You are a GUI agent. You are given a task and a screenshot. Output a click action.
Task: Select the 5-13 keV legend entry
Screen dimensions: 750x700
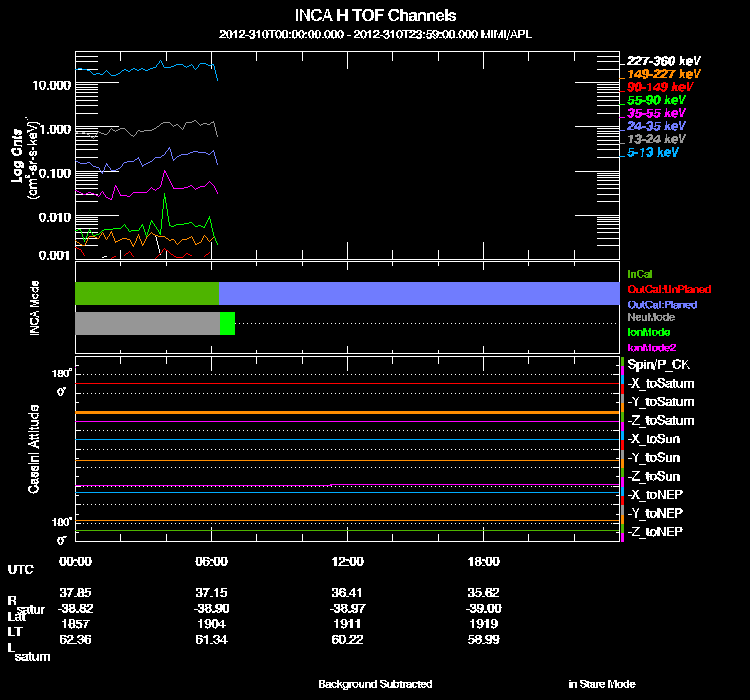coord(653,152)
